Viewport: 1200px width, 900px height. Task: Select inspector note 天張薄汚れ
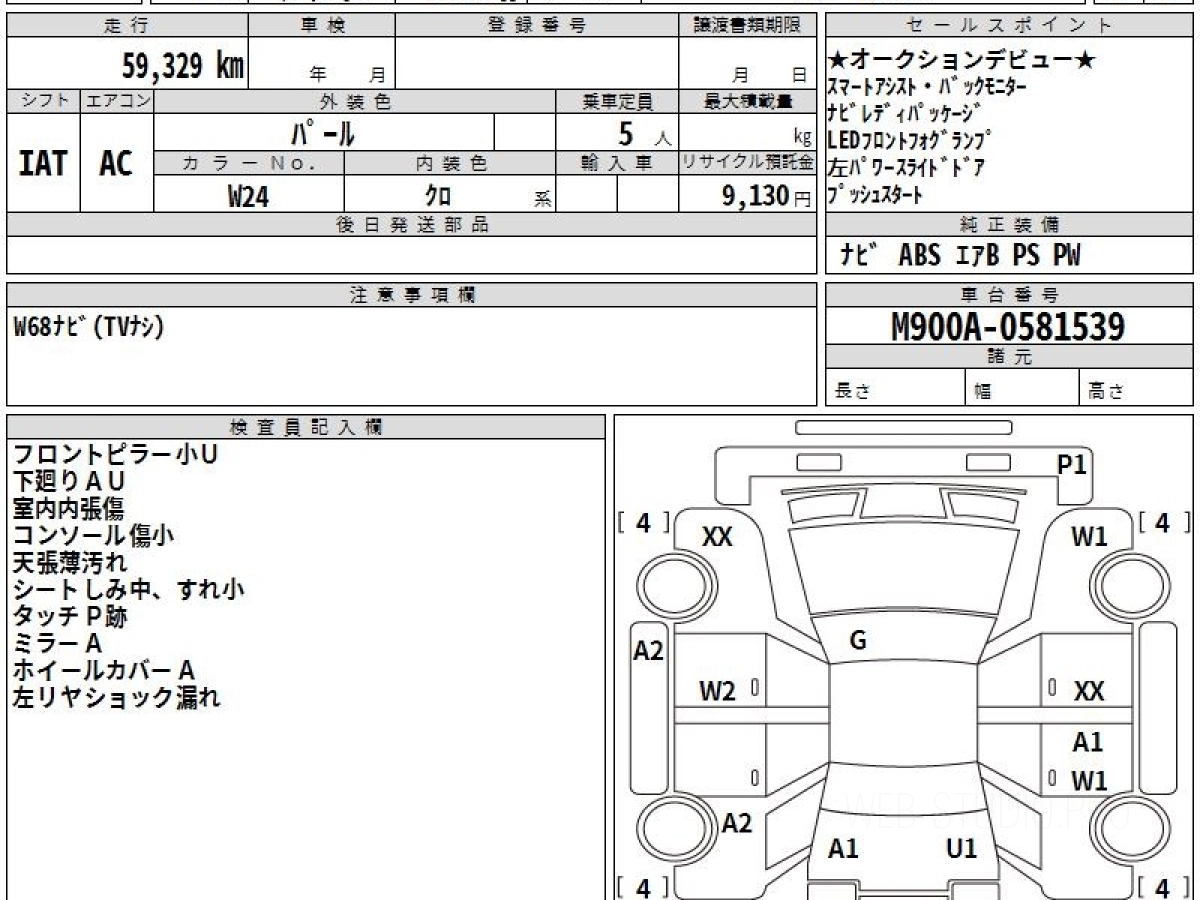coord(69,563)
